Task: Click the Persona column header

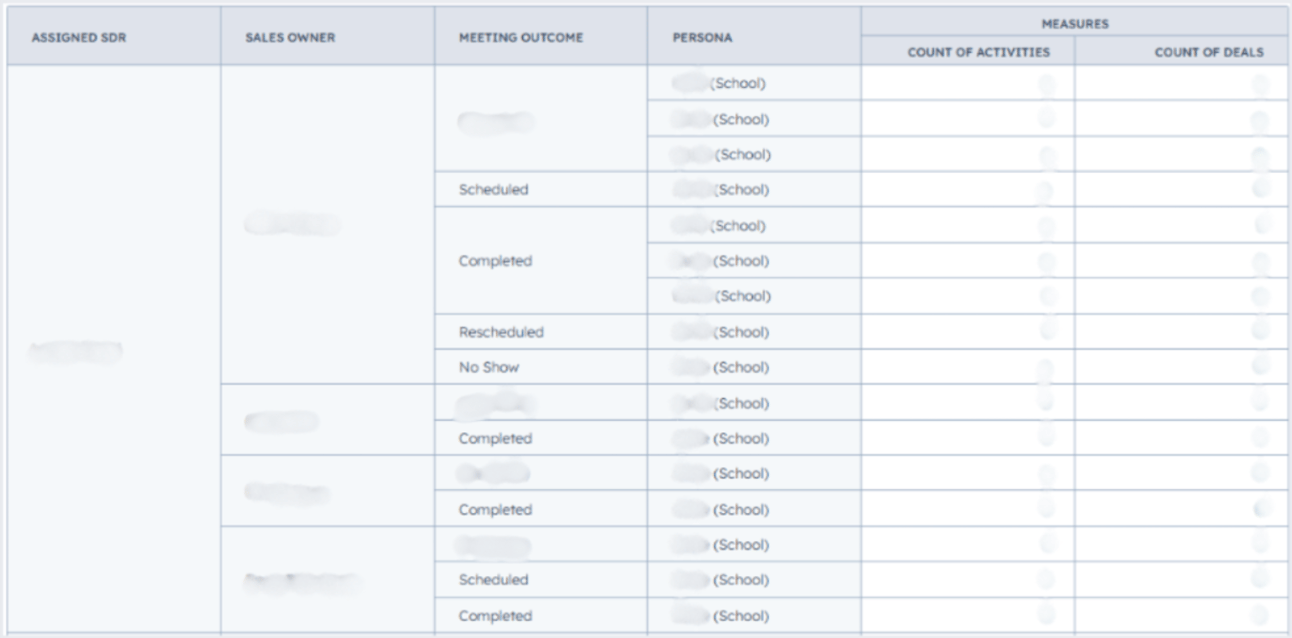Action: coord(703,38)
